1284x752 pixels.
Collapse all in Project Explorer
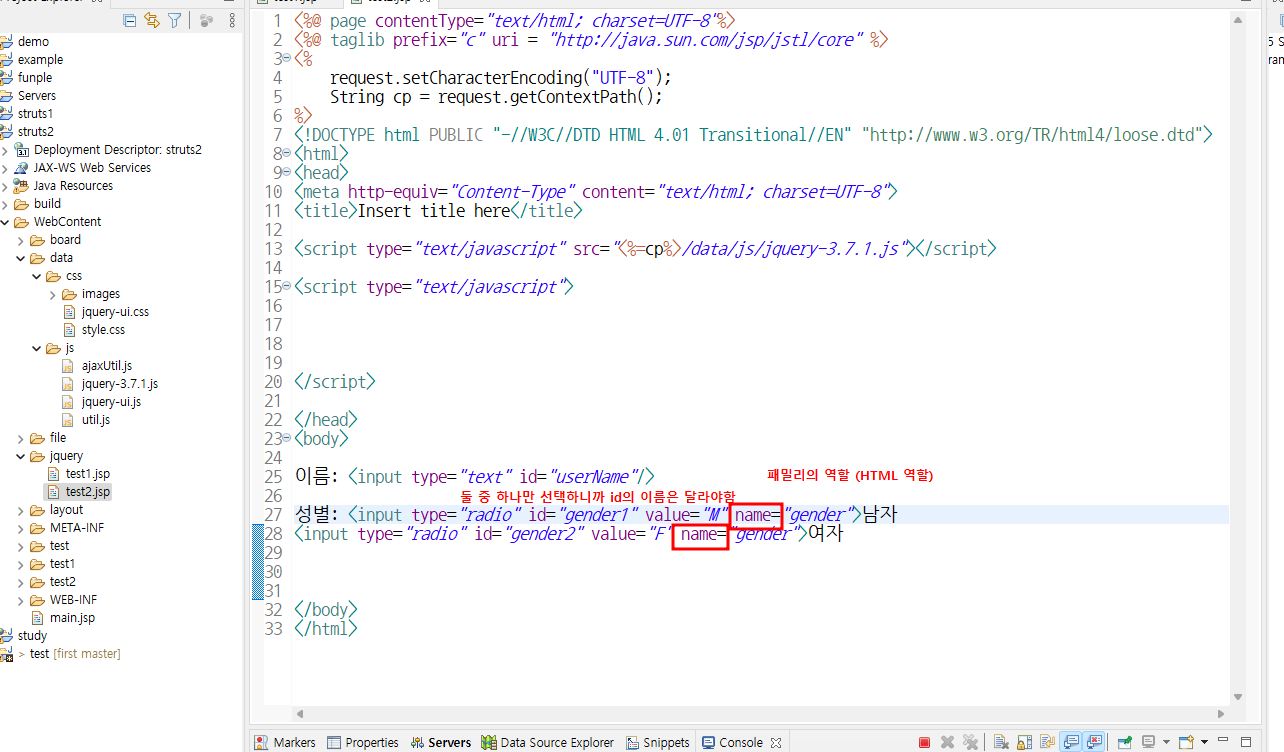click(130, 20)
